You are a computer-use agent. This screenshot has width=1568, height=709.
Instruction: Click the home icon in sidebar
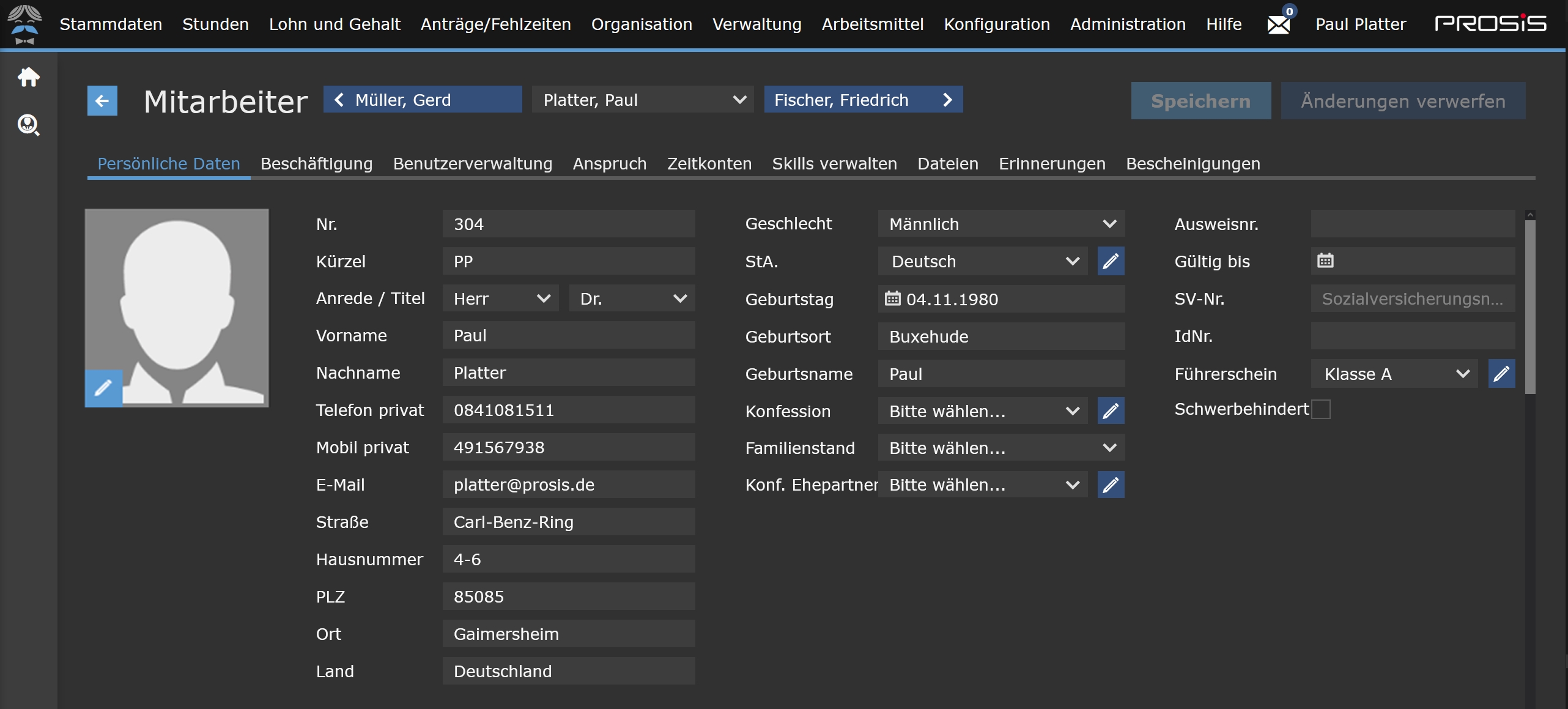28,77
